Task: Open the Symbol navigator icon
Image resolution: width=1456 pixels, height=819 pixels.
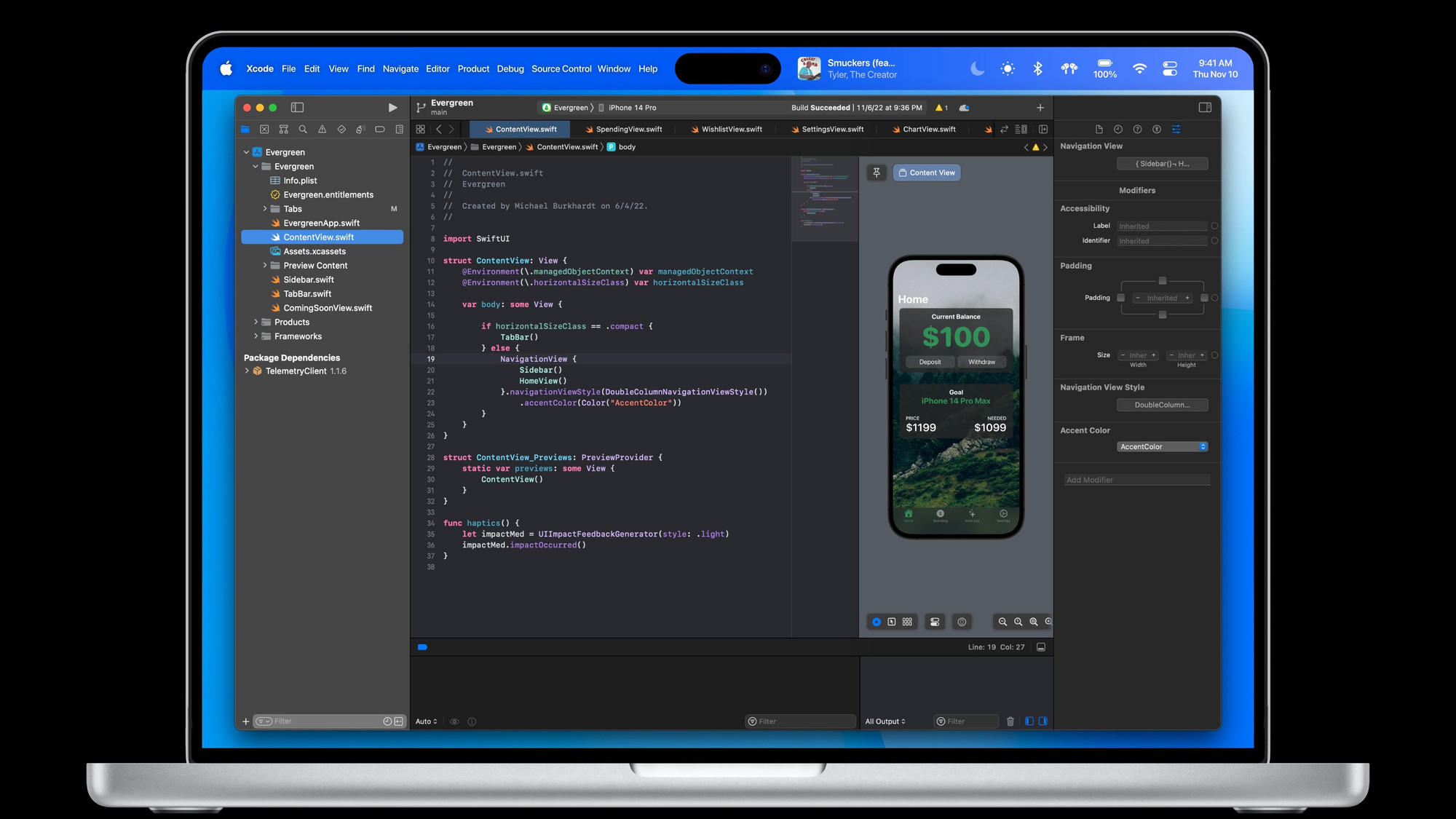Action: 284,130
